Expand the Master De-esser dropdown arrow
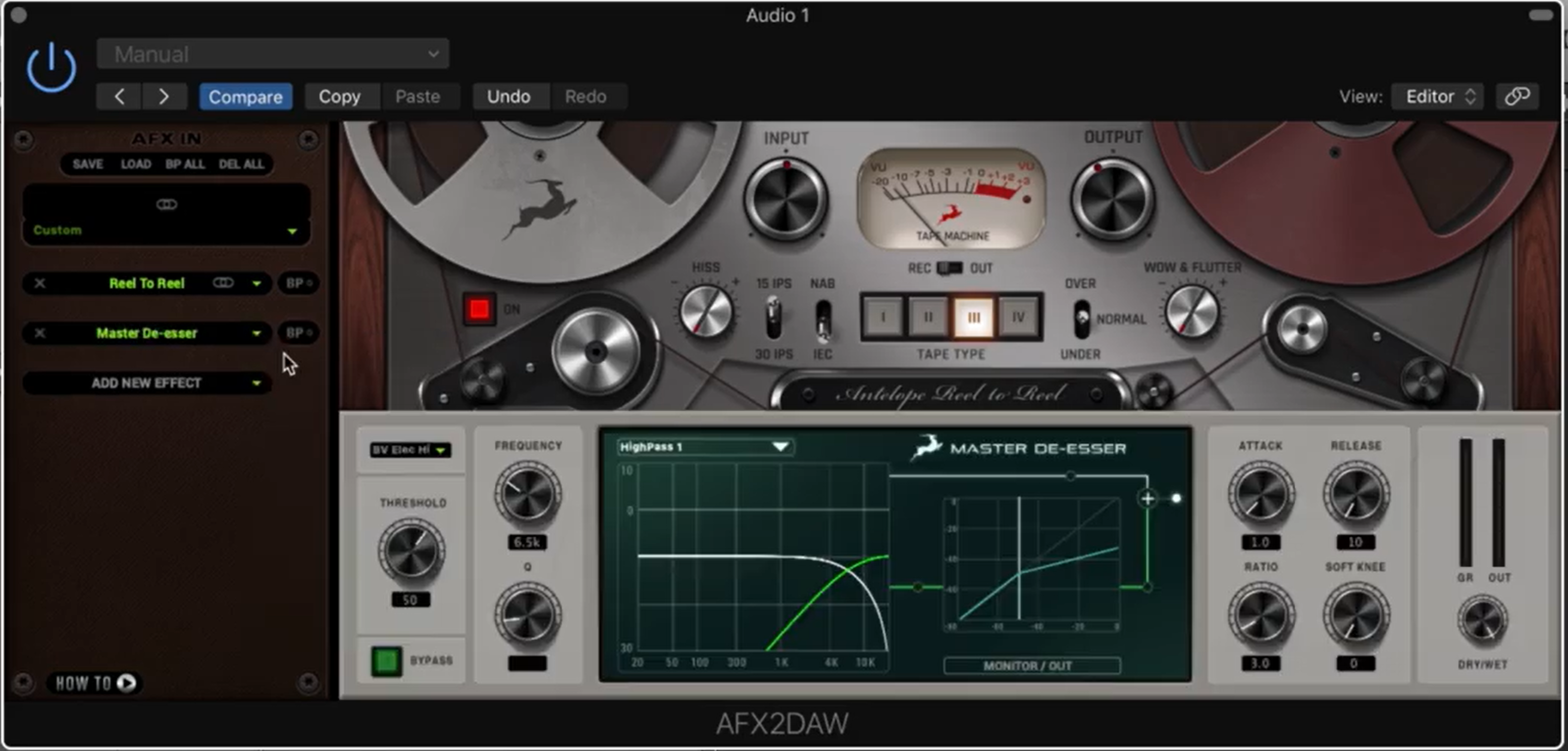 (x=256, y=334)
